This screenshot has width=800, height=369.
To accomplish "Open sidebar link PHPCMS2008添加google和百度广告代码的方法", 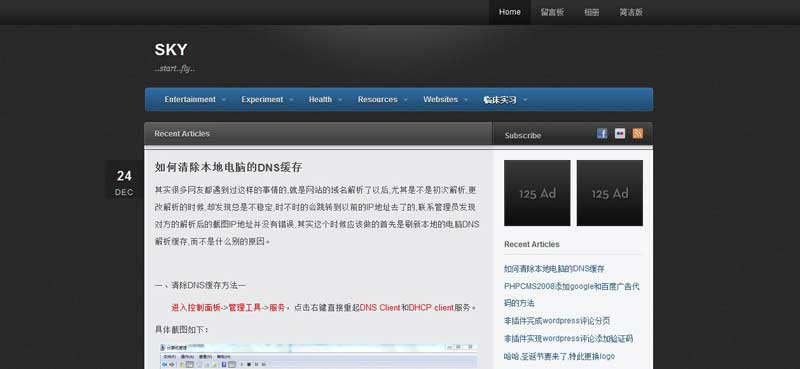I will (x=571, y=294).
